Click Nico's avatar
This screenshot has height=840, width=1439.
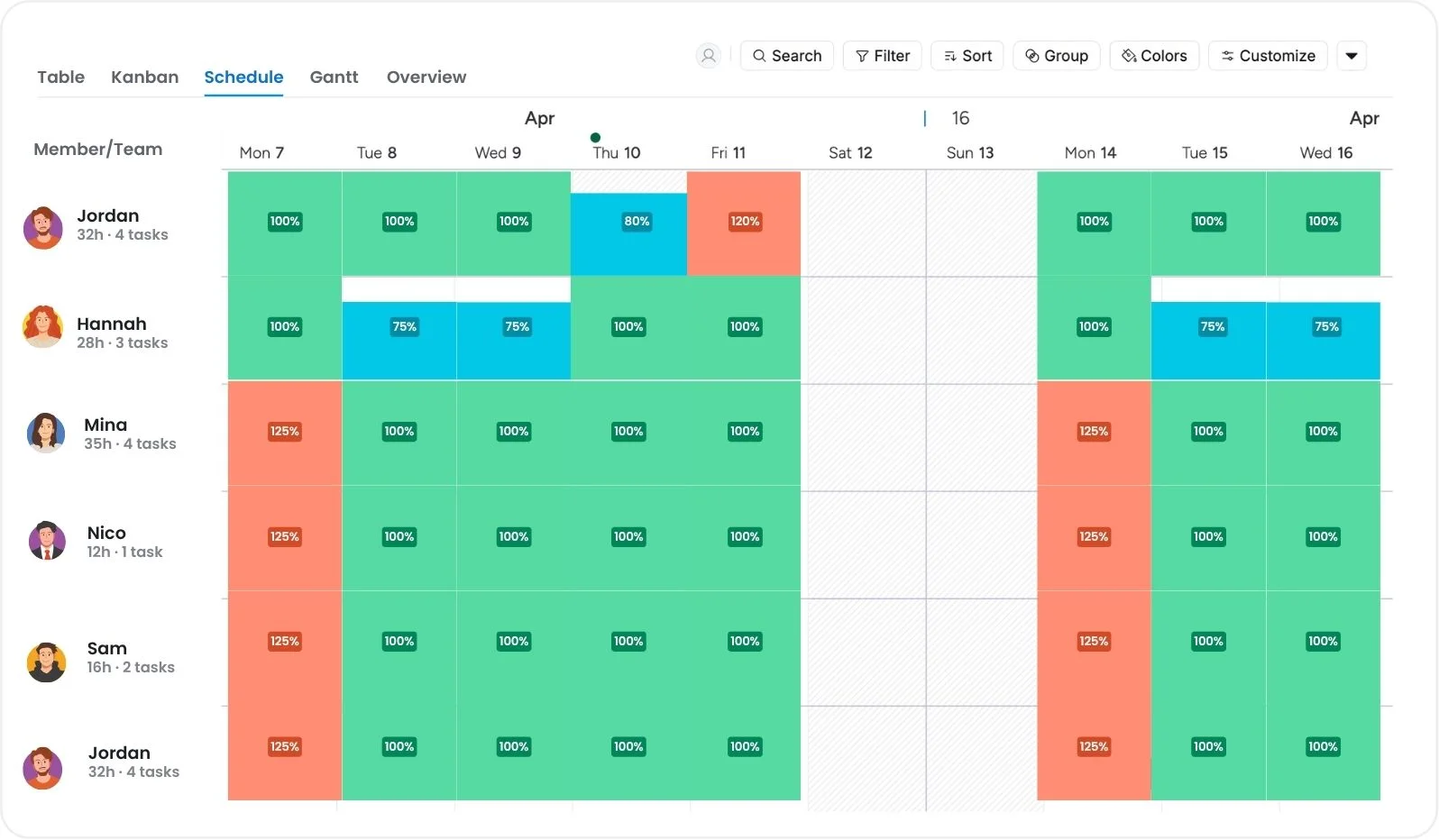(x=47, y=541)
